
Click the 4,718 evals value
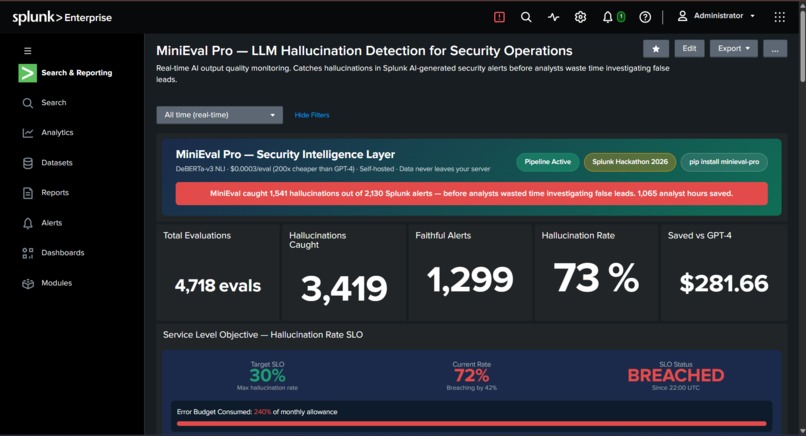click(x=218, y=286)
